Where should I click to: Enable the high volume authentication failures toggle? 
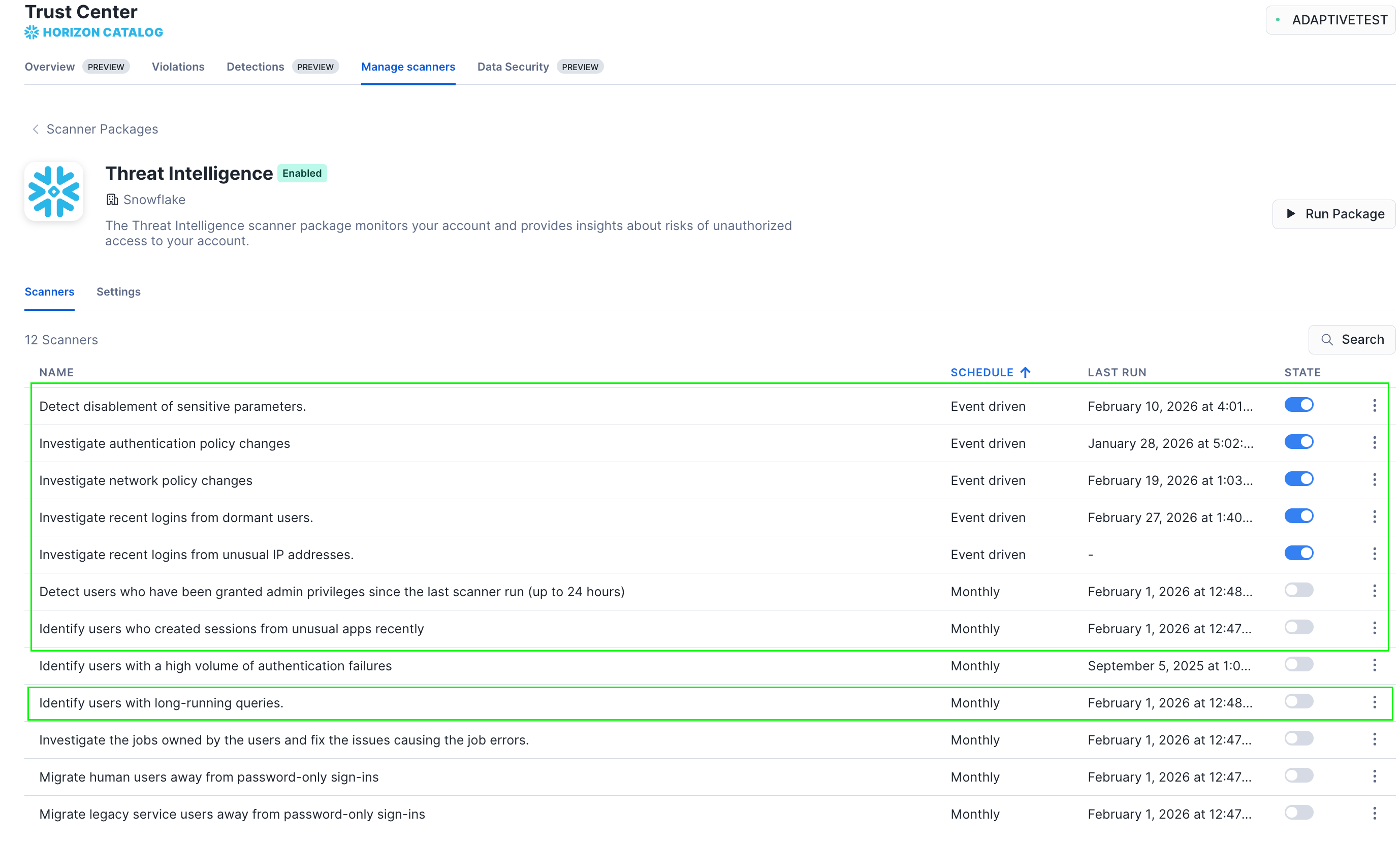(x=1298, y=664)
